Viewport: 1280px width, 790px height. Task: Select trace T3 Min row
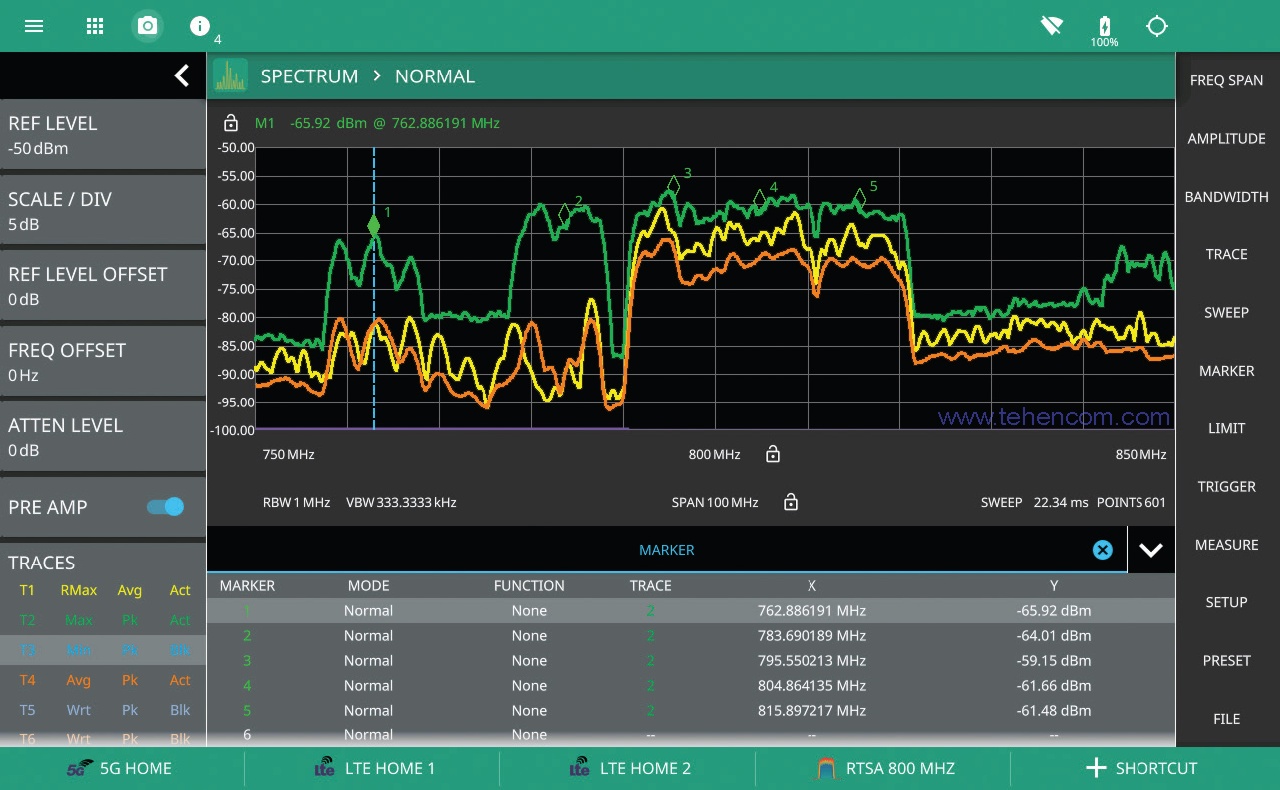(103, 650)
